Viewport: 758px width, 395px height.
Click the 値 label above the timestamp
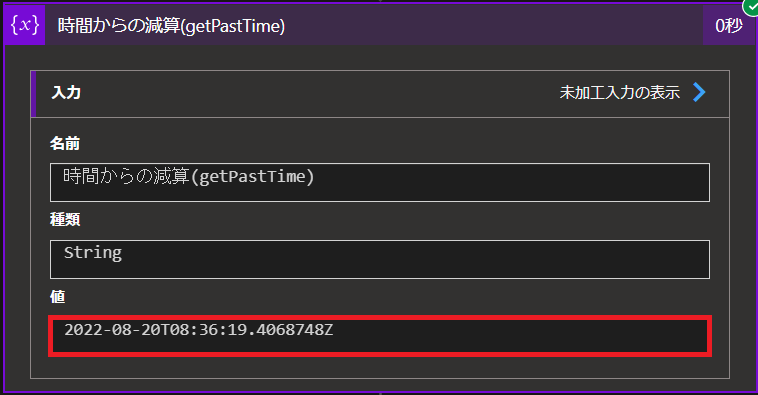click(x=58, y=296)
